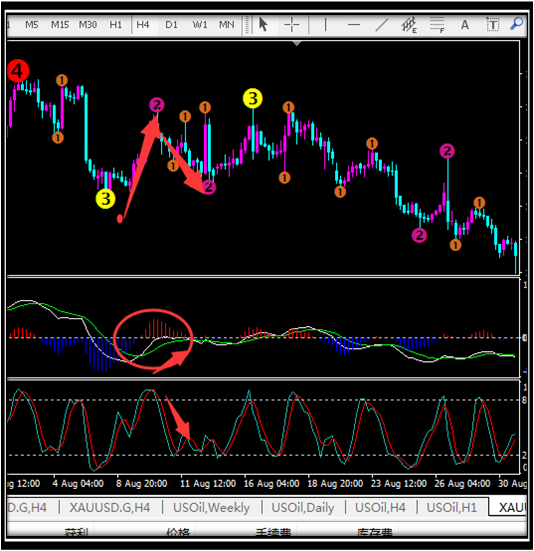Select the arrow cursor tool

pos(263,25)
